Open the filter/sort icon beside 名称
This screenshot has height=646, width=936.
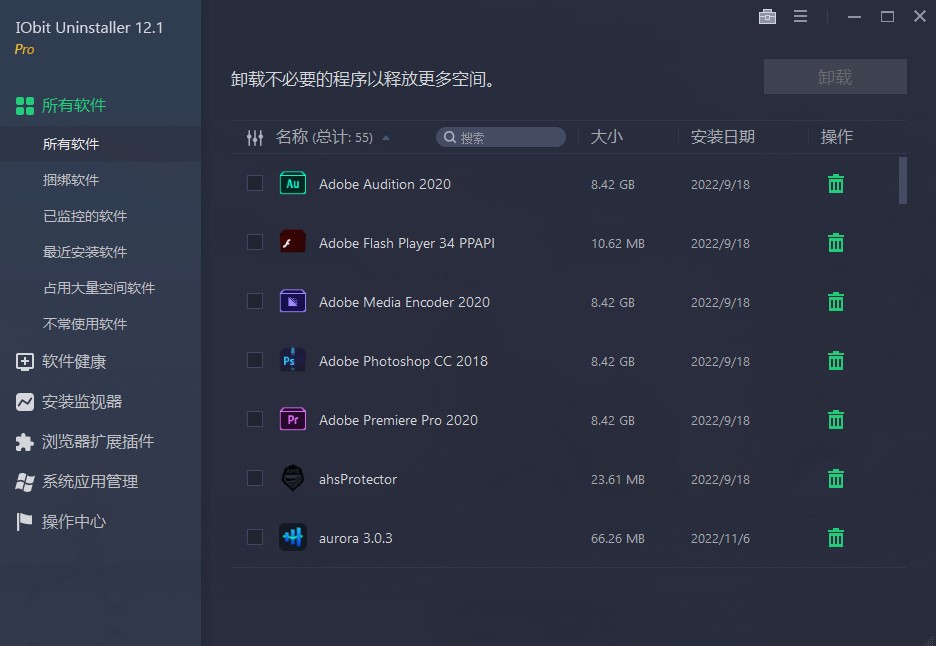pos(255,137)
